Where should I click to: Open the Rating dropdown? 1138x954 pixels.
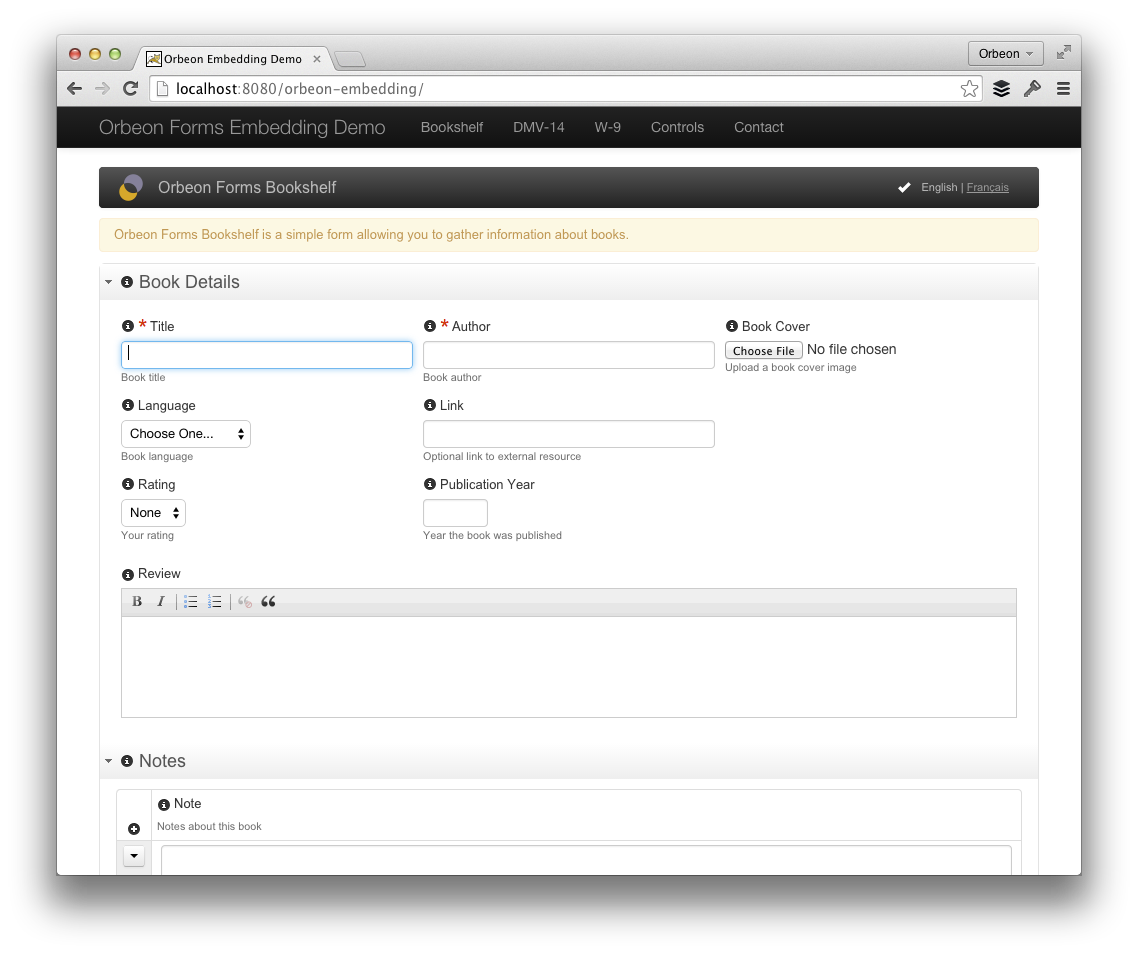[153, 513]
